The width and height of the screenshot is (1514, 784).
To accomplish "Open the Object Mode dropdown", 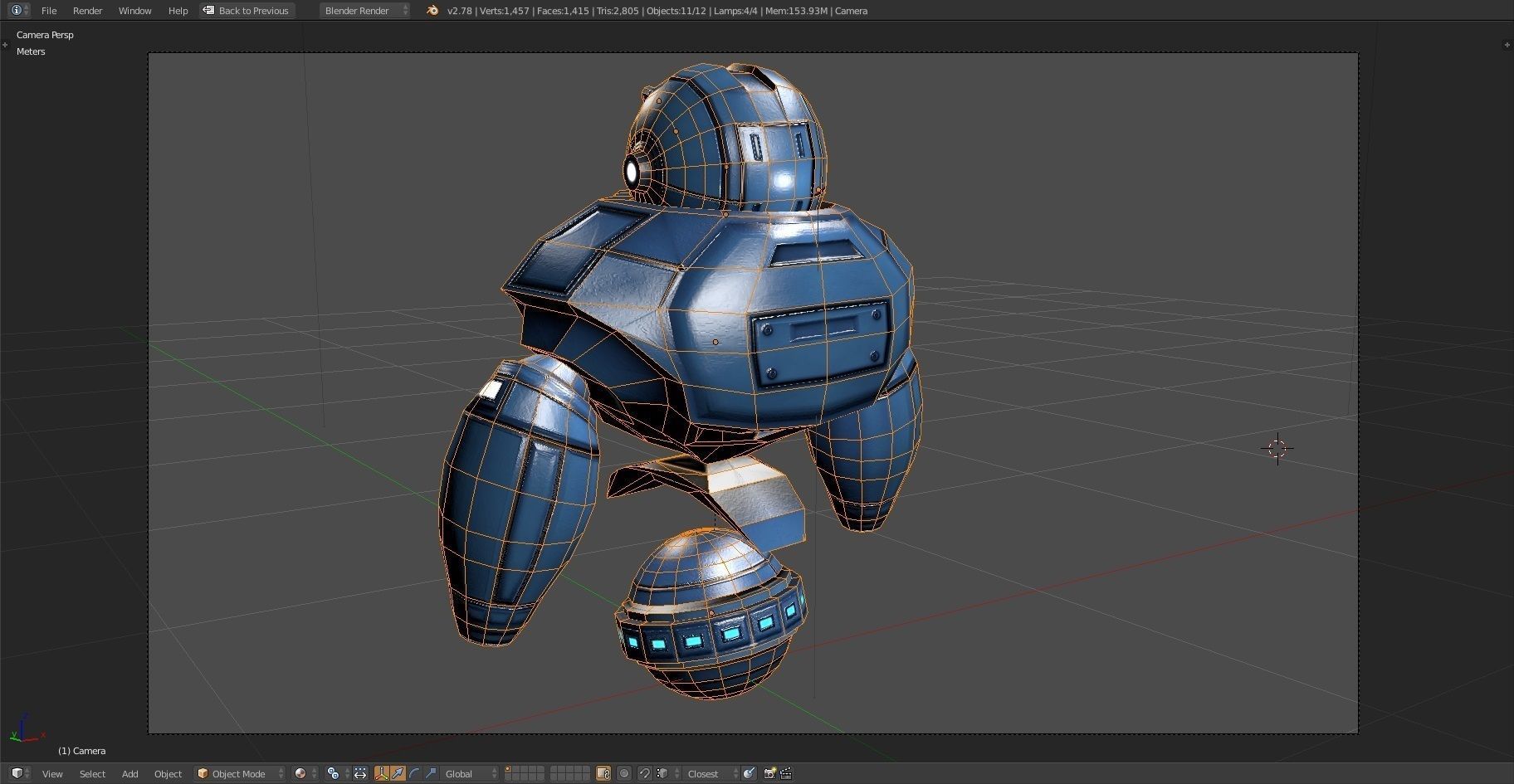I will pyautogui.click(x=240, y=773).
